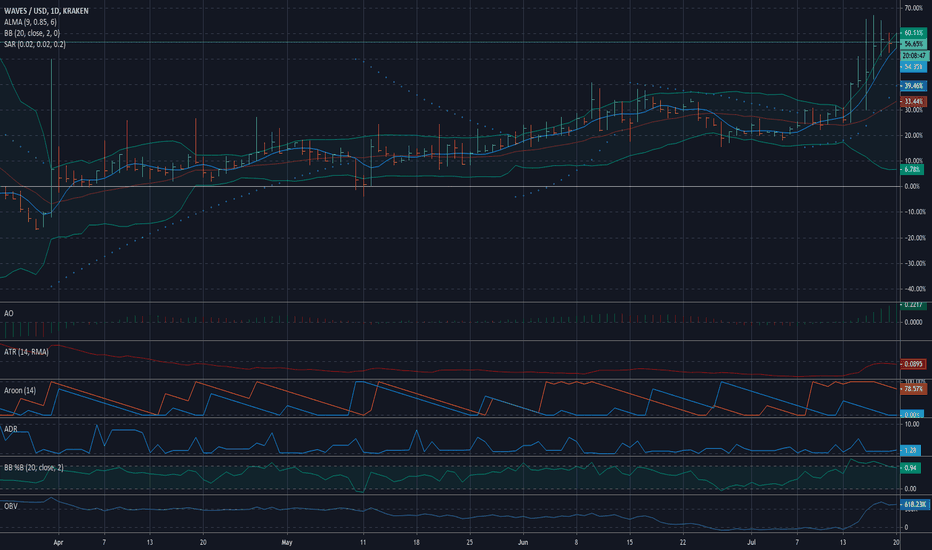Click the 1.28 ADR value tag
The height and width of the screenshot is (550, 932).
point(911,450)
